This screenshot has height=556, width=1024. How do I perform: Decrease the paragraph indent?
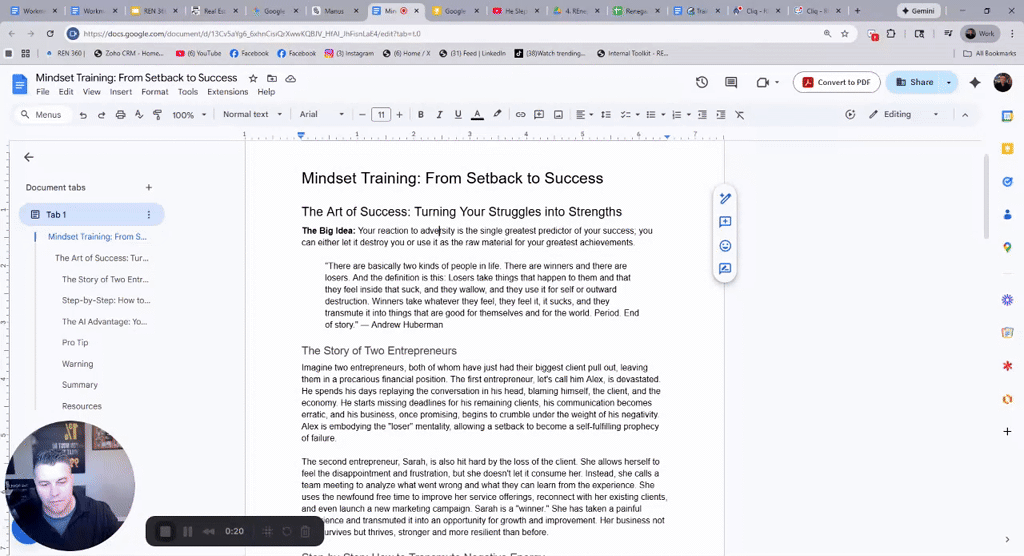(x=702, y=115)
